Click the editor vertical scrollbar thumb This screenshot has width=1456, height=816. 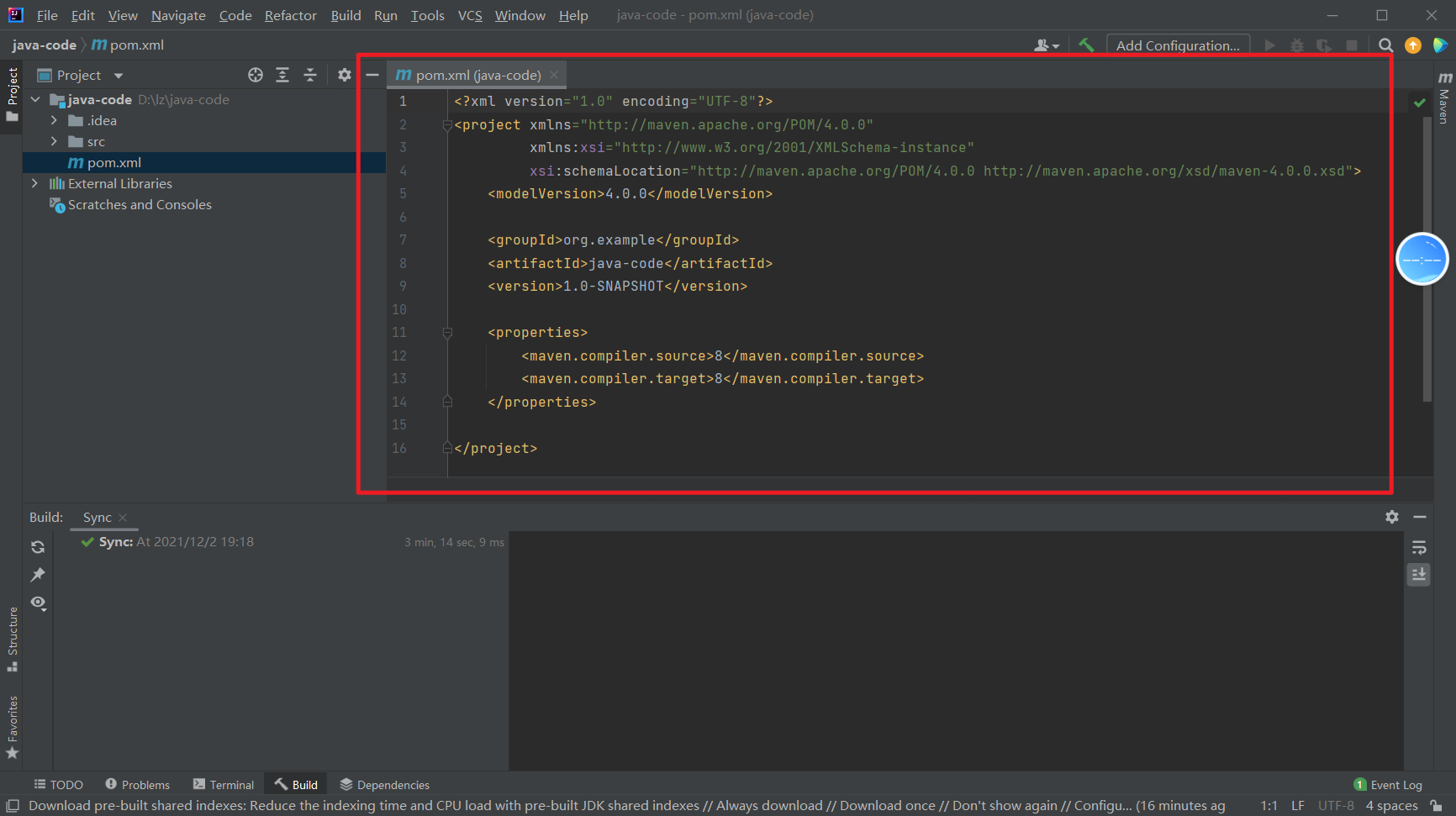[x=1427, y=259]
